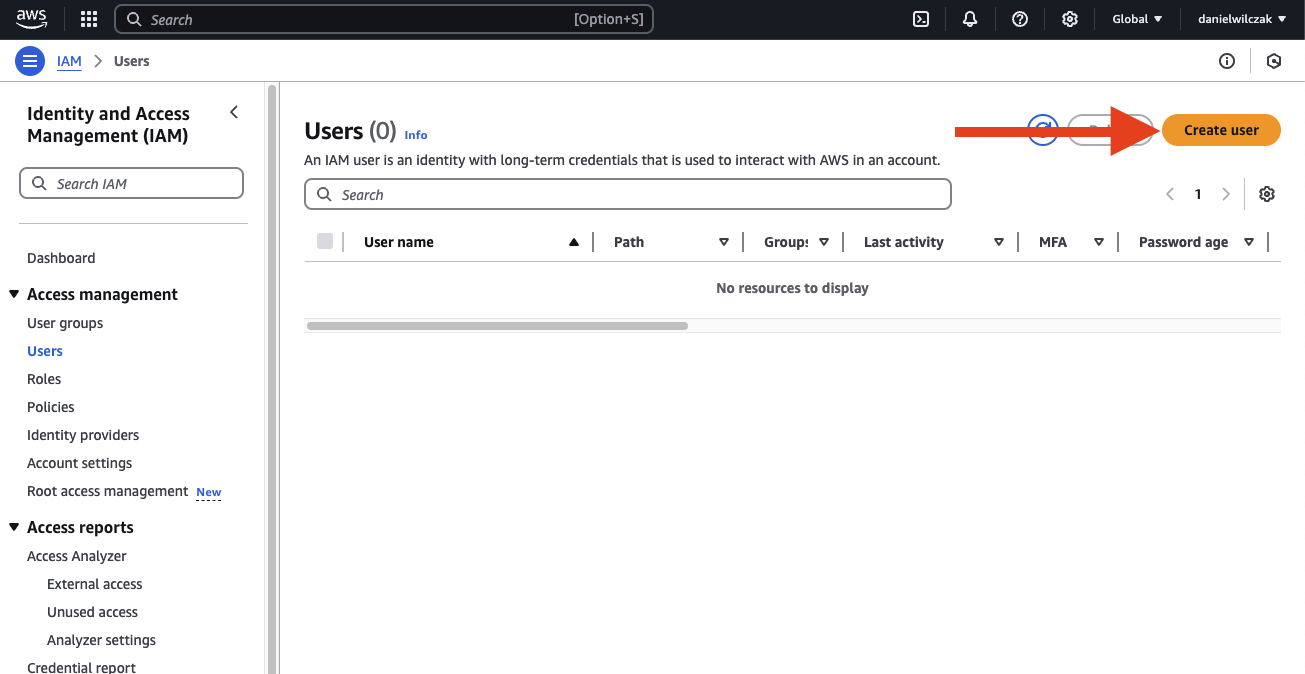Image resolution: width=1305 pixels, height=674 pixels.
Task: Click the AWS logo home icon
Action: click(31, 19)
